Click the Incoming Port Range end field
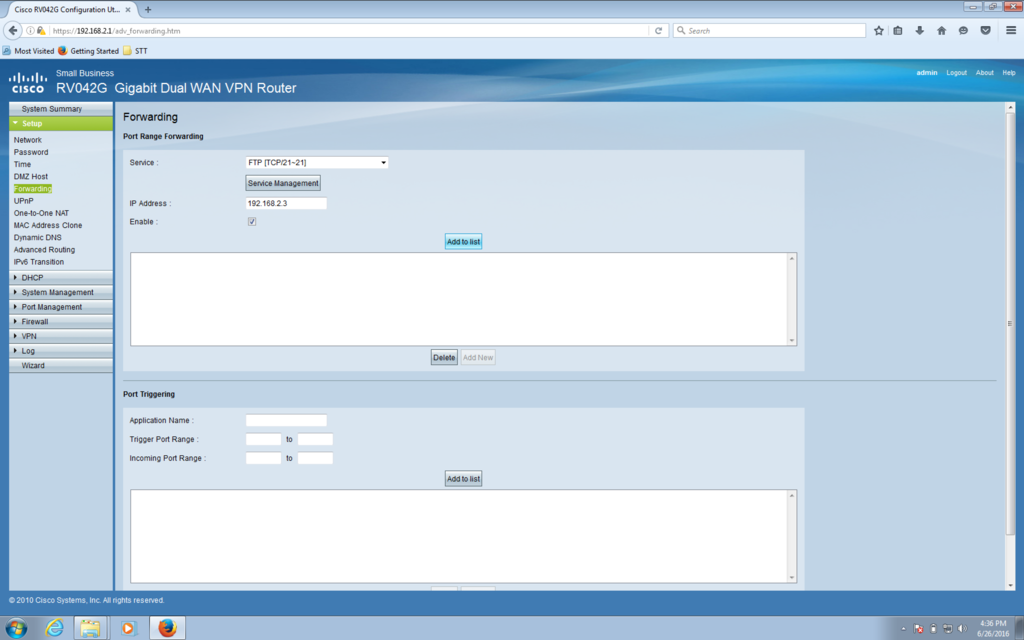The height and width of the screenshot is (640, 1024). pyautogui.click(x=315, y=458)
